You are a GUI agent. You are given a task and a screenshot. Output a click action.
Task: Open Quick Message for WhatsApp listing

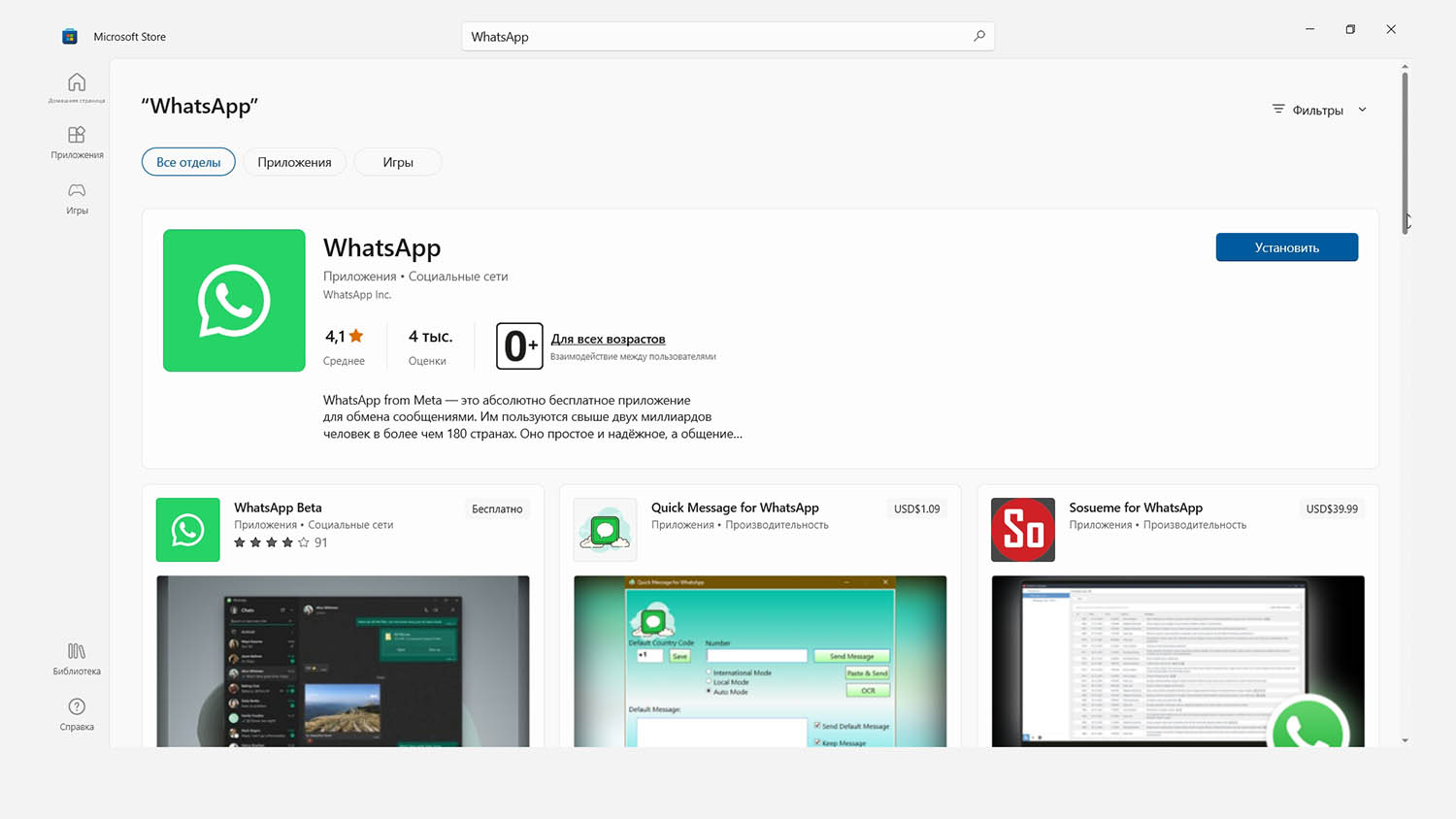coord(735,508)
